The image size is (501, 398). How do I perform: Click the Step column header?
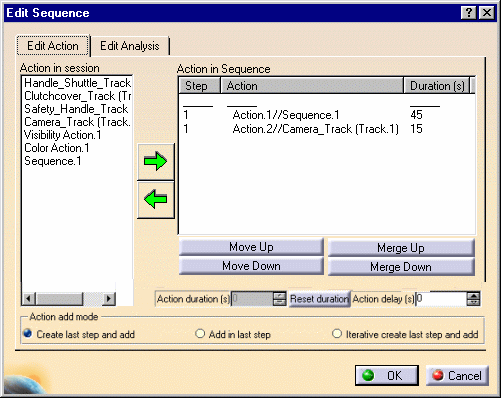199,86
